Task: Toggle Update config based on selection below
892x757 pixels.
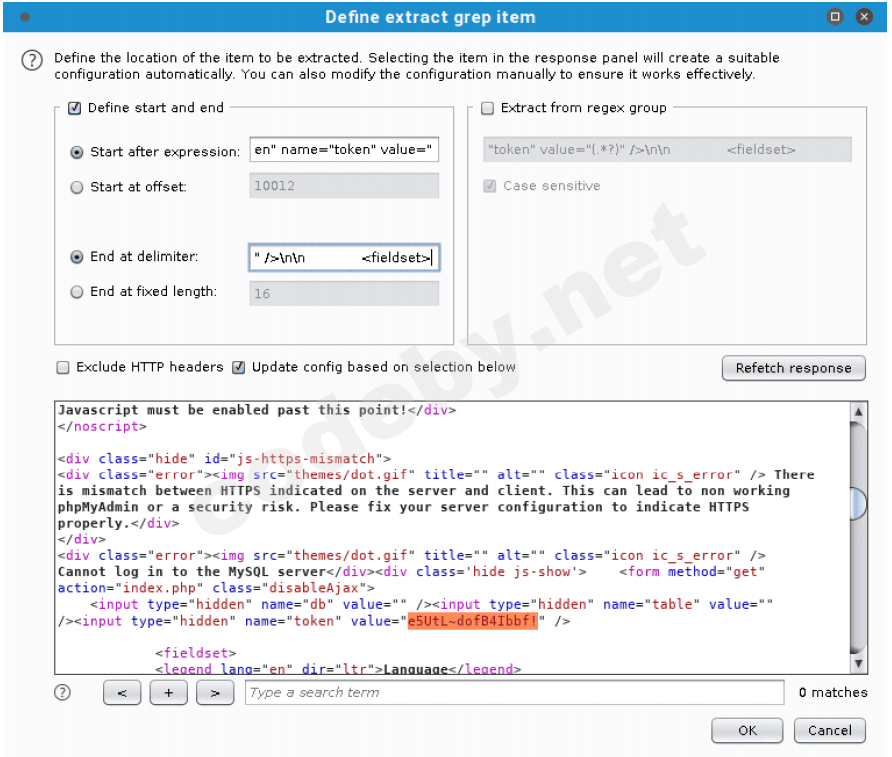Action: point(238,367)
